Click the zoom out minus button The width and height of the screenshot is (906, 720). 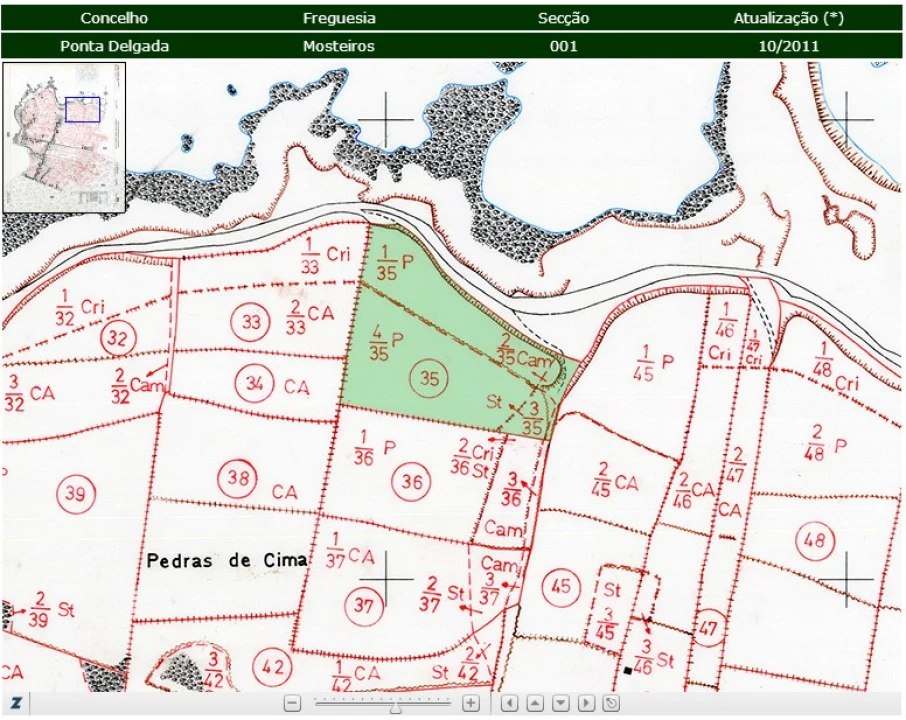click(x=292, y=703)
